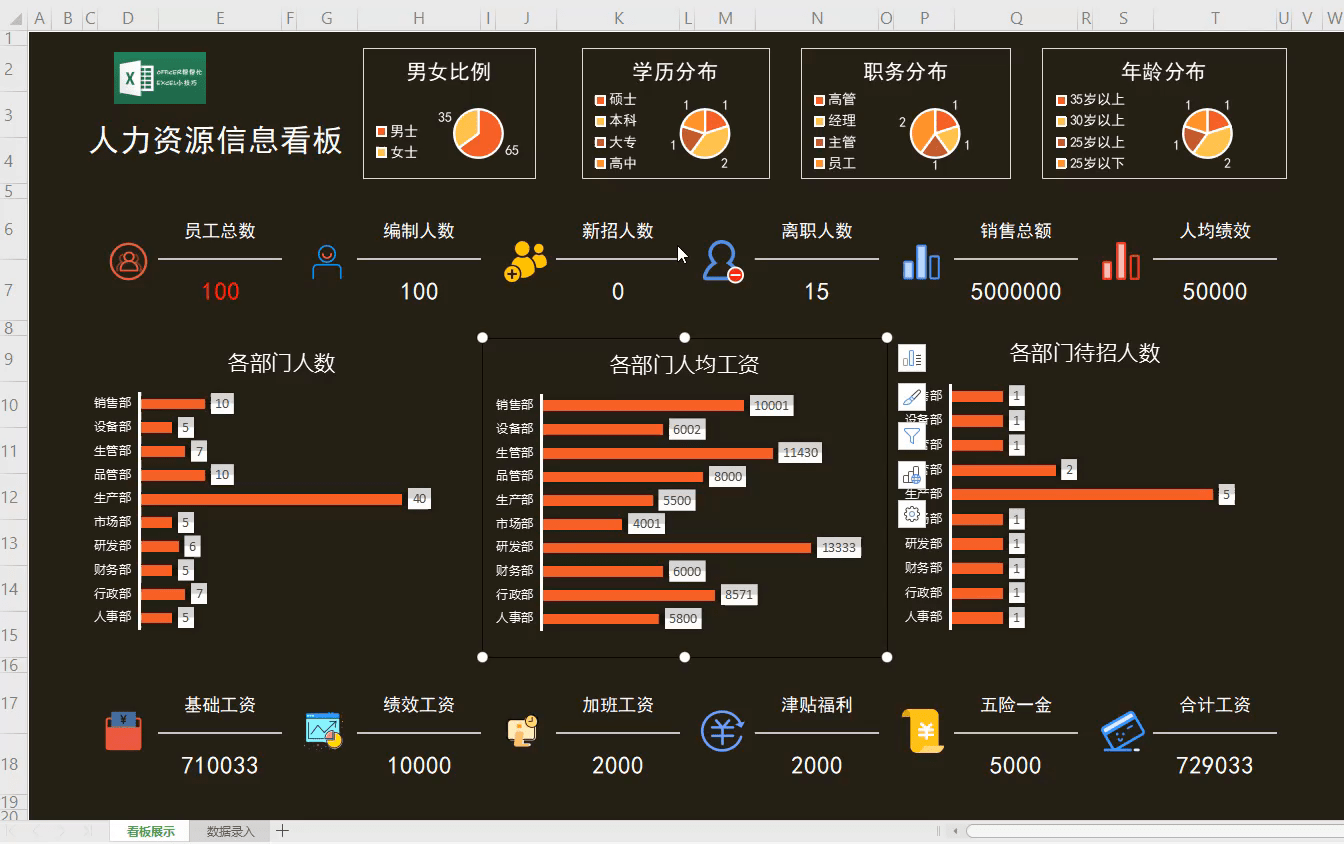
Task: Select the 绩效工资 chart window icon
Action: [324, 731]
